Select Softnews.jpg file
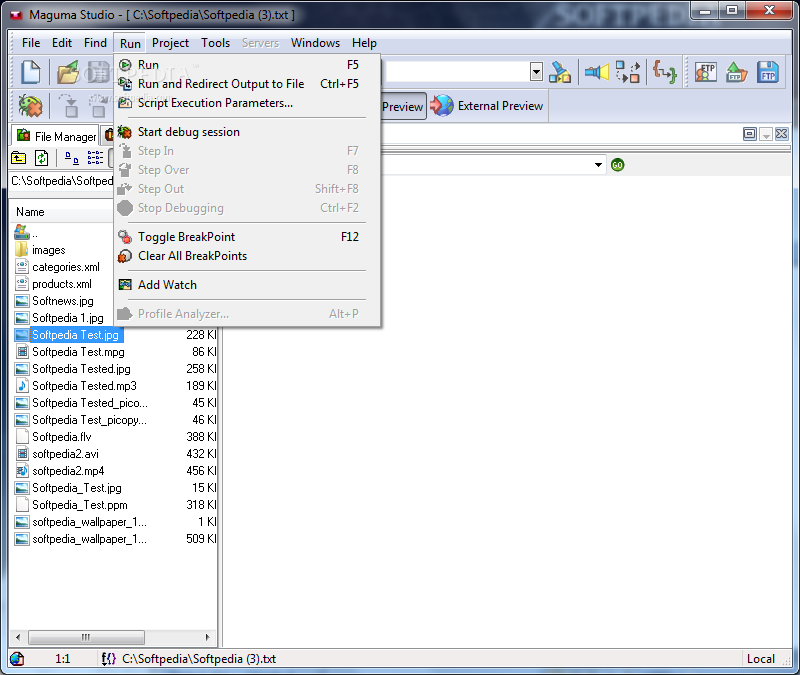Viewport: 800px width, 675px height. (63, 301)
